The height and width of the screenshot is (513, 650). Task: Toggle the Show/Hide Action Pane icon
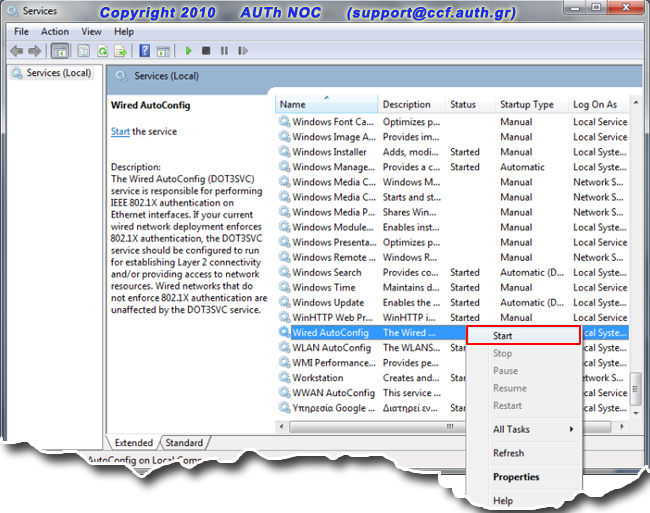click(163, 51)
